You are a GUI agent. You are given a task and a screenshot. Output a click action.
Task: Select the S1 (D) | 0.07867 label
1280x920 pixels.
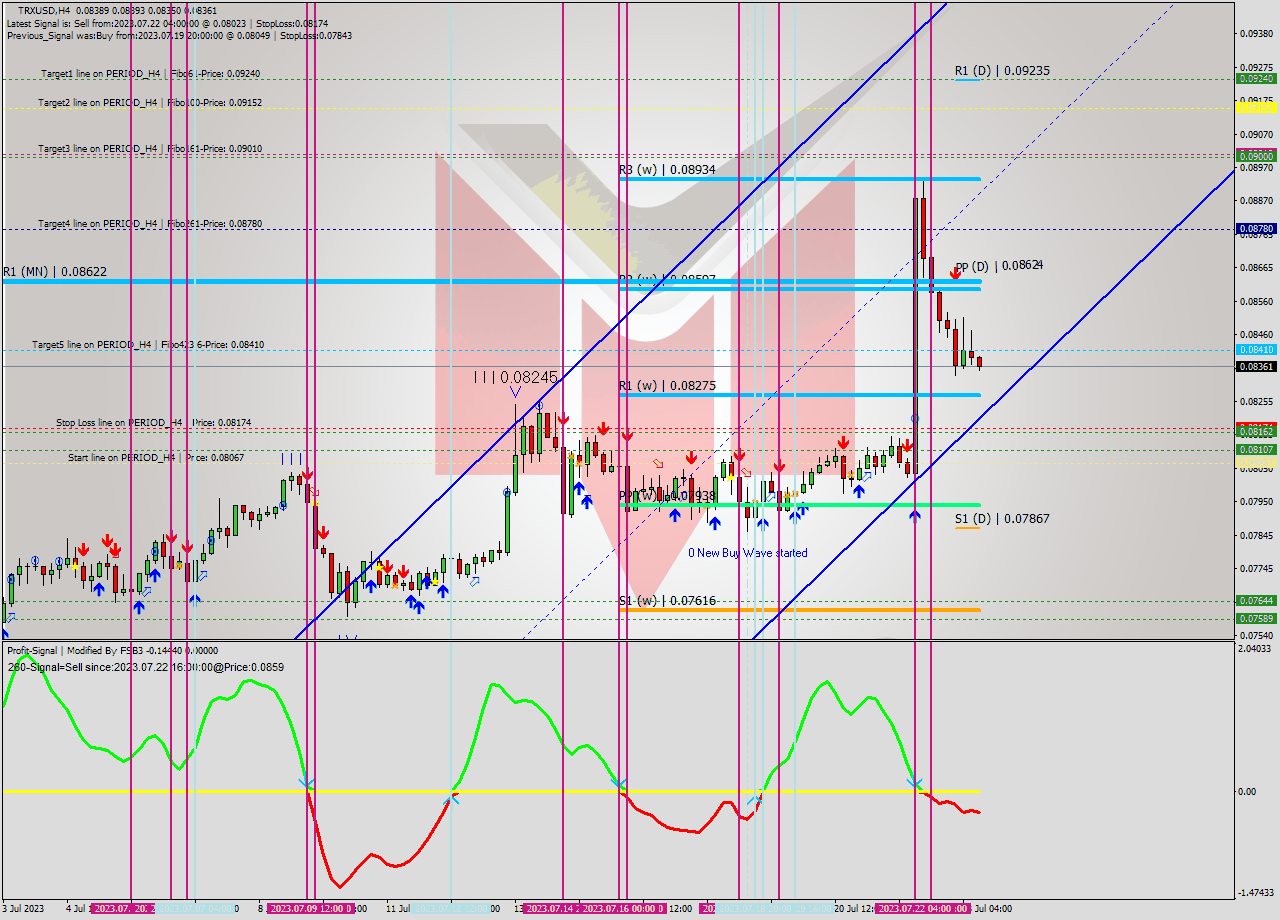(1002, 519)
